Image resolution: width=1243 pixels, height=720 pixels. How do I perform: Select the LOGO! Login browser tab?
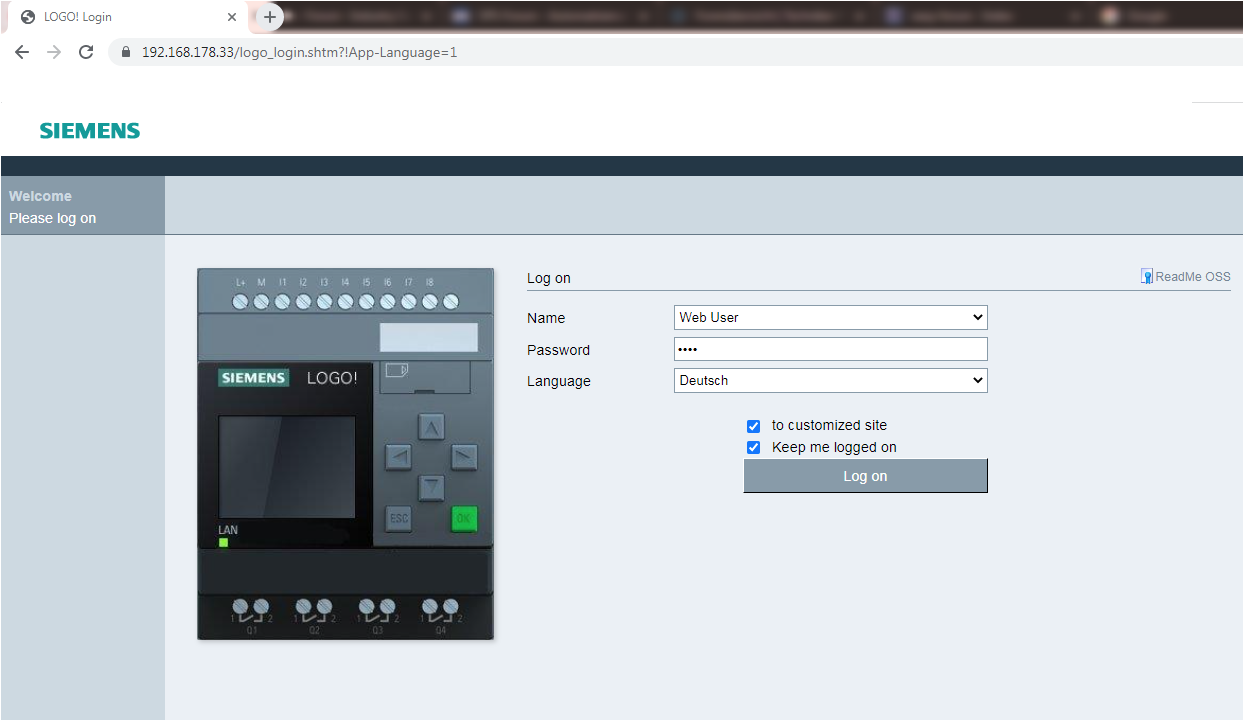126,17
